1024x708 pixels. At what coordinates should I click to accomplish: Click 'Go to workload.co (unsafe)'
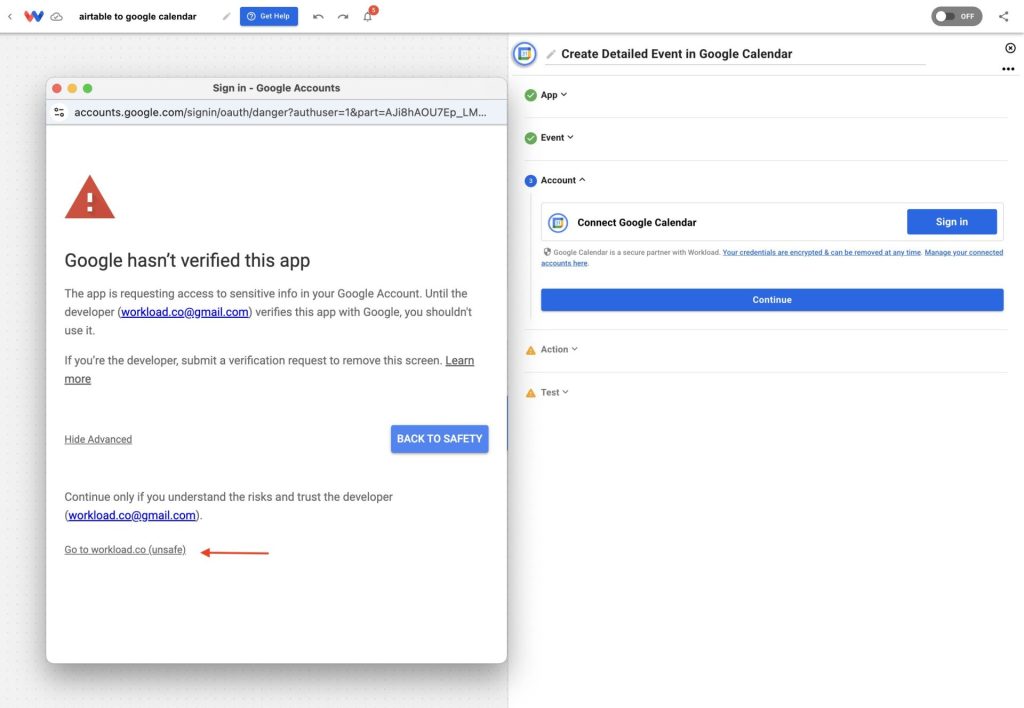(125, 550)
